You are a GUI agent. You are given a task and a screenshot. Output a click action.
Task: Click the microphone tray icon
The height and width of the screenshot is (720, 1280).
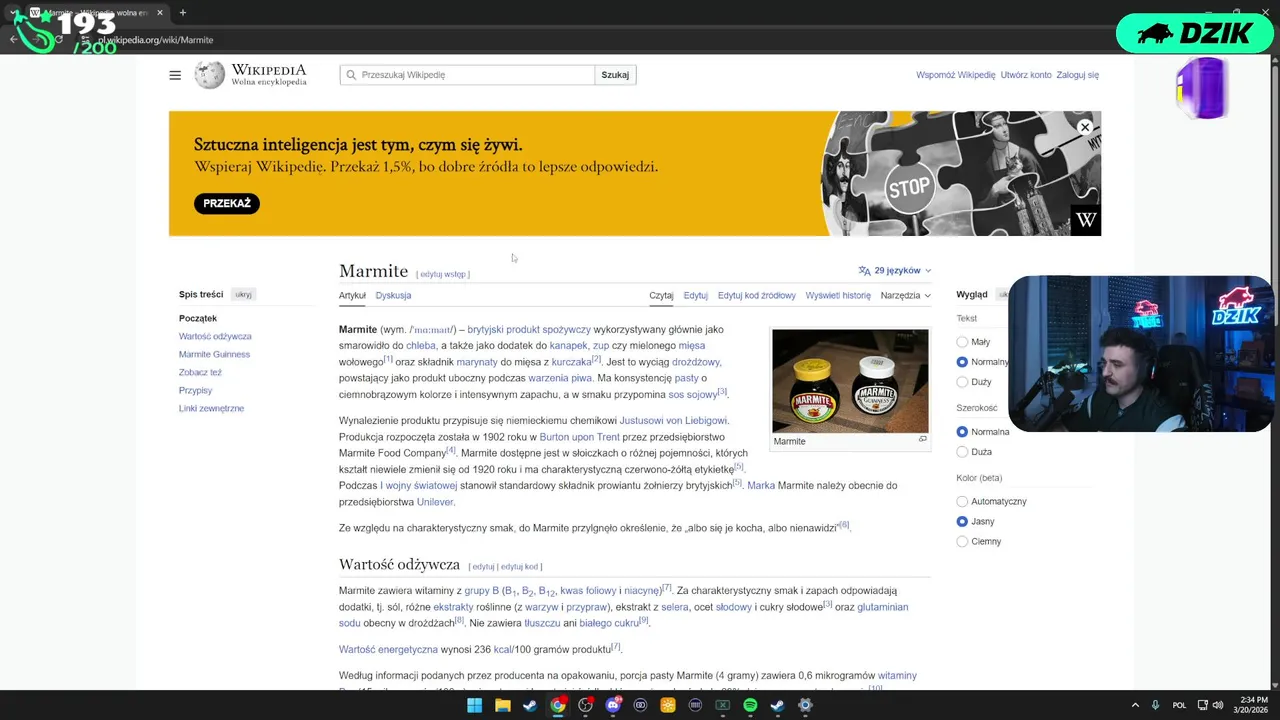click(x=1155, y=705)
